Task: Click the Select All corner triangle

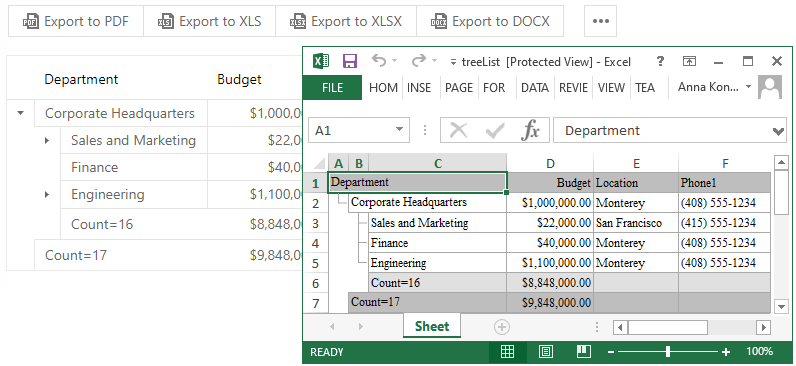Action: coord(319,163)
